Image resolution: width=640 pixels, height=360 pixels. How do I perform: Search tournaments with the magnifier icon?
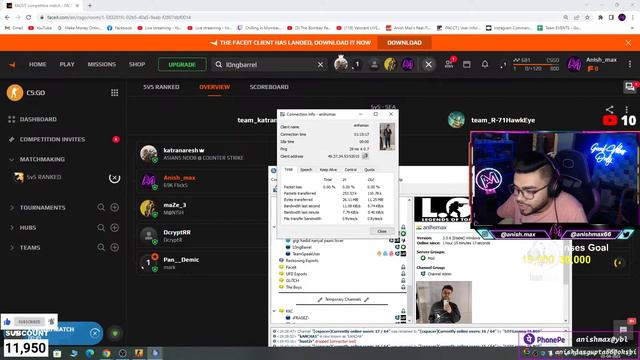pyautogui.click(x=101, y=208)
